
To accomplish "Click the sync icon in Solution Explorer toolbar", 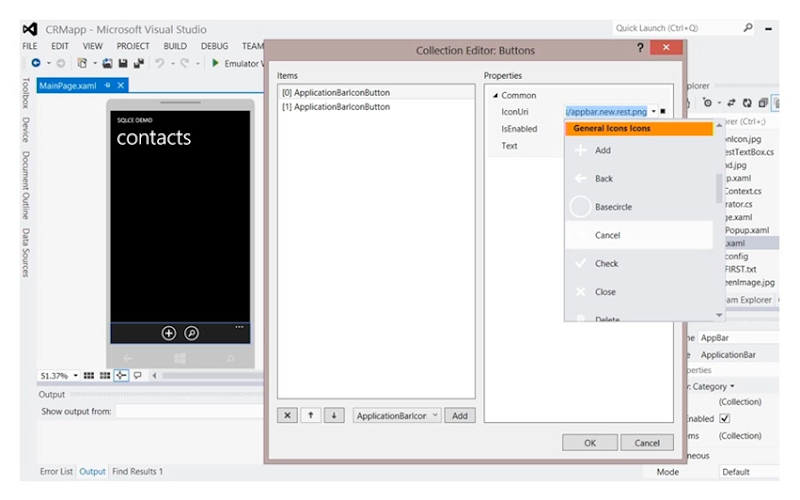I will [x=731, y=103].
